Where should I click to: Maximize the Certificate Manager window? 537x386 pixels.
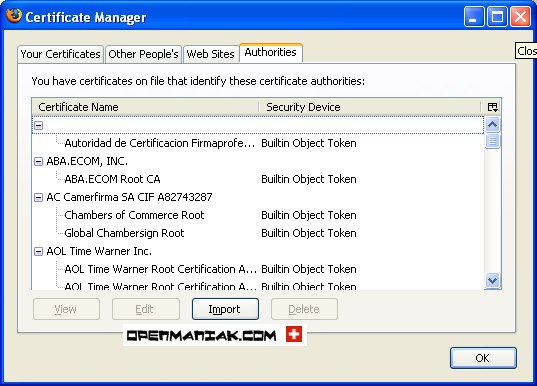coord(497,16)
